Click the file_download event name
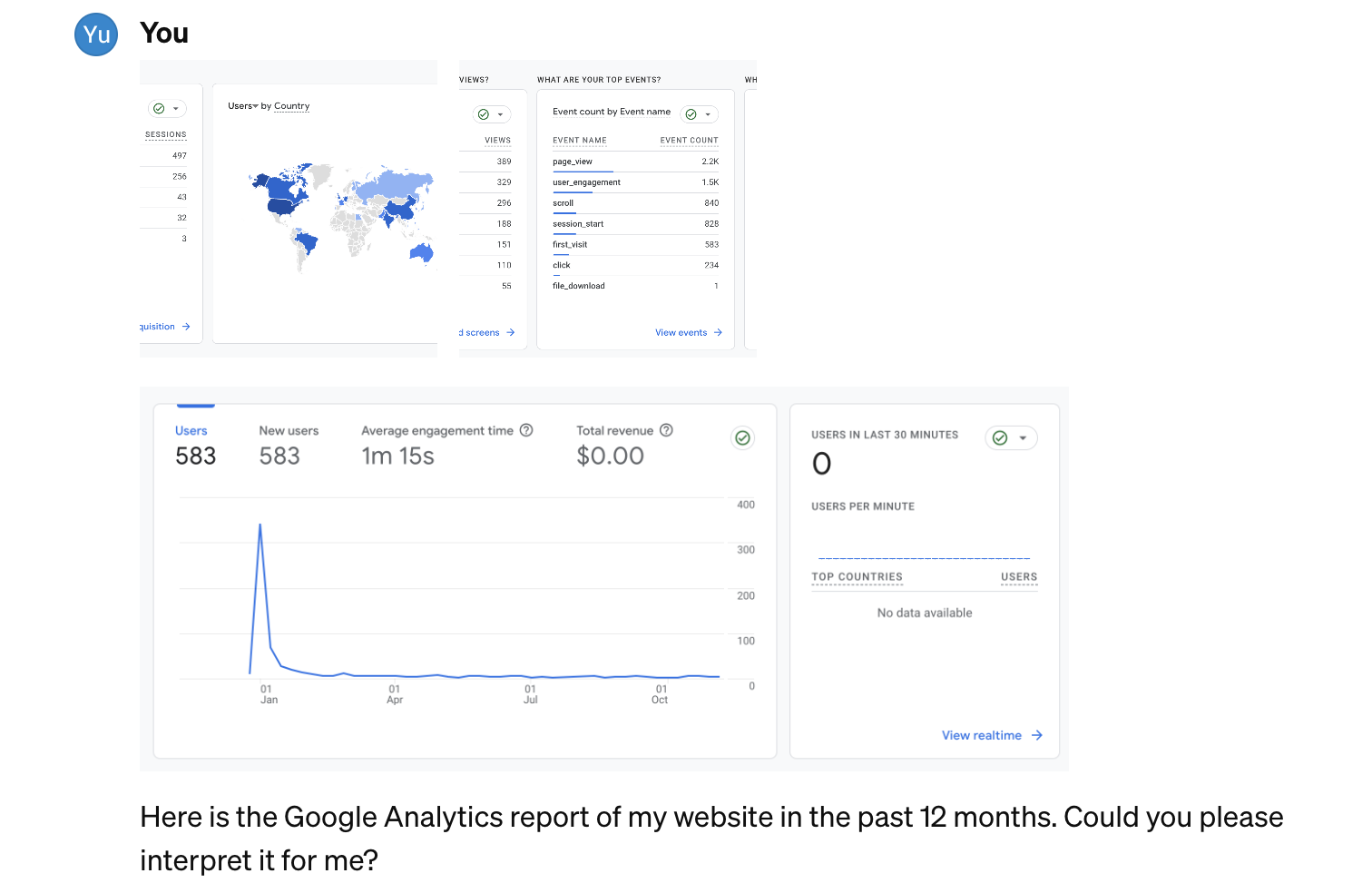This screenshot has height=893, width=1372. (579, 286)
